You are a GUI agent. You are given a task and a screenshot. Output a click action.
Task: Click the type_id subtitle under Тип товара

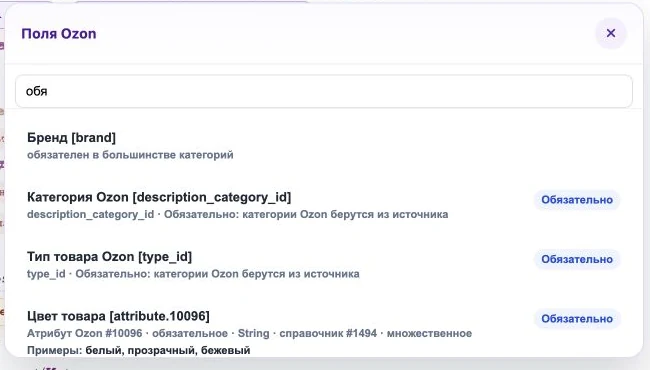pyautogui.click(x=46, y=274)
